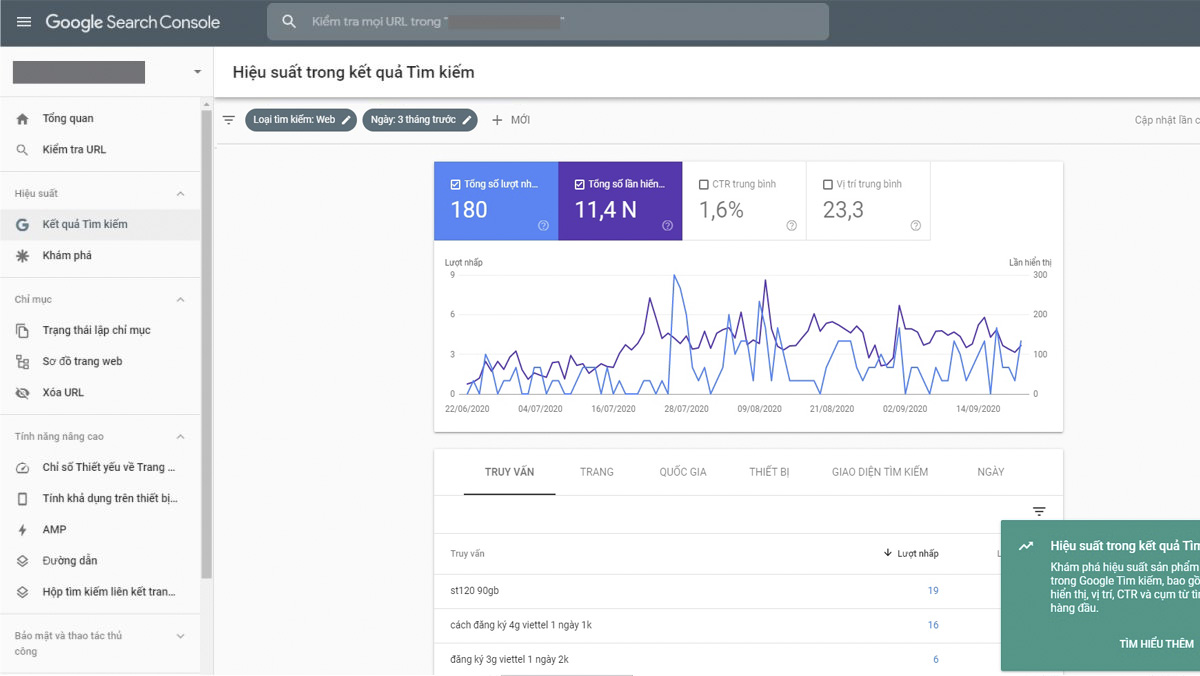
Task: Switch to the QUỐC GIA tab
Action: (683, 472)
